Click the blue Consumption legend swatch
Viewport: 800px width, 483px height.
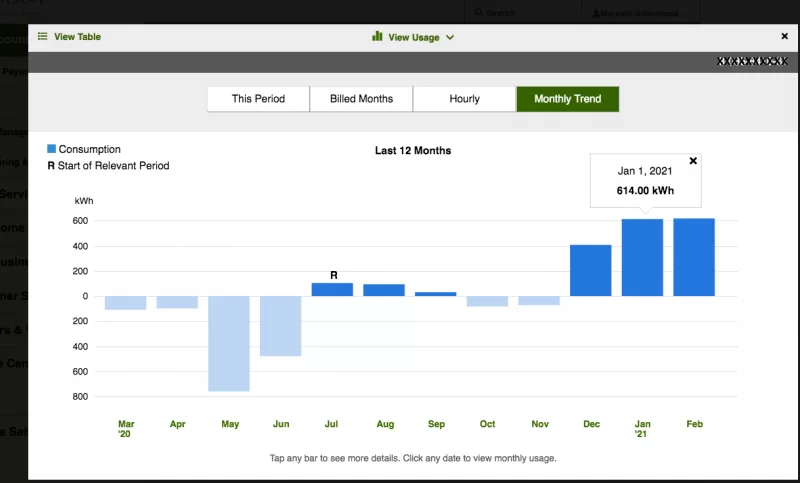(52, 149)
